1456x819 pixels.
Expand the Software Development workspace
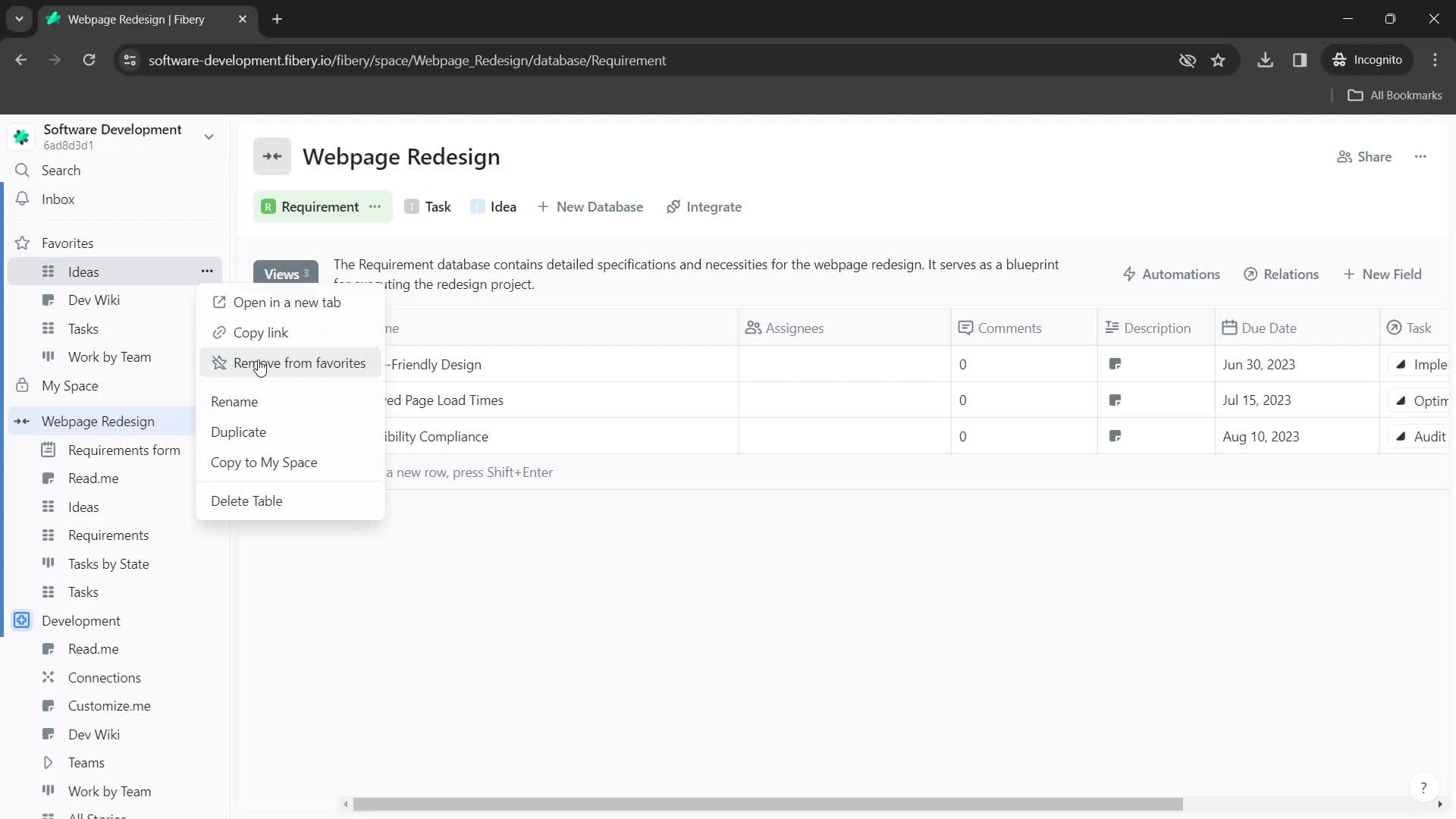(x=208, y=136)
